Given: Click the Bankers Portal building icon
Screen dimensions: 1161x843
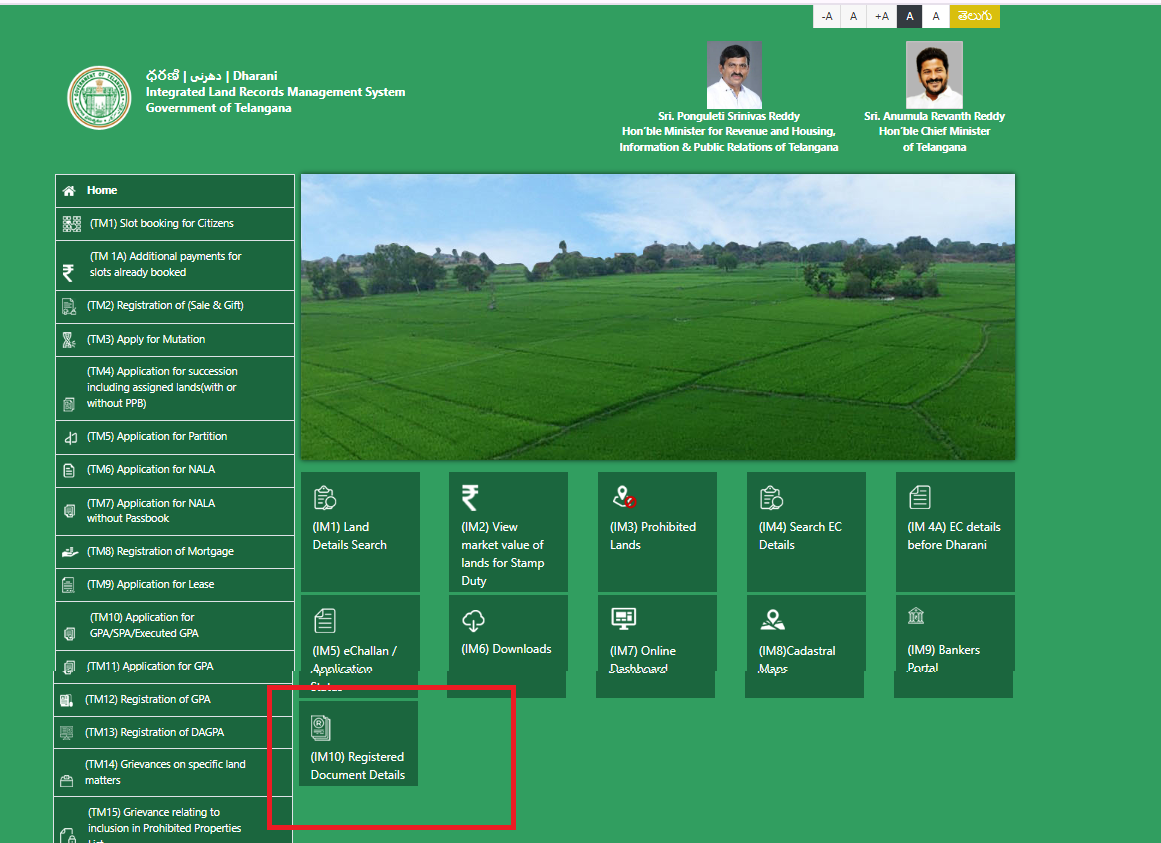Looking at the screenshot, I should [x=916, y=616].
